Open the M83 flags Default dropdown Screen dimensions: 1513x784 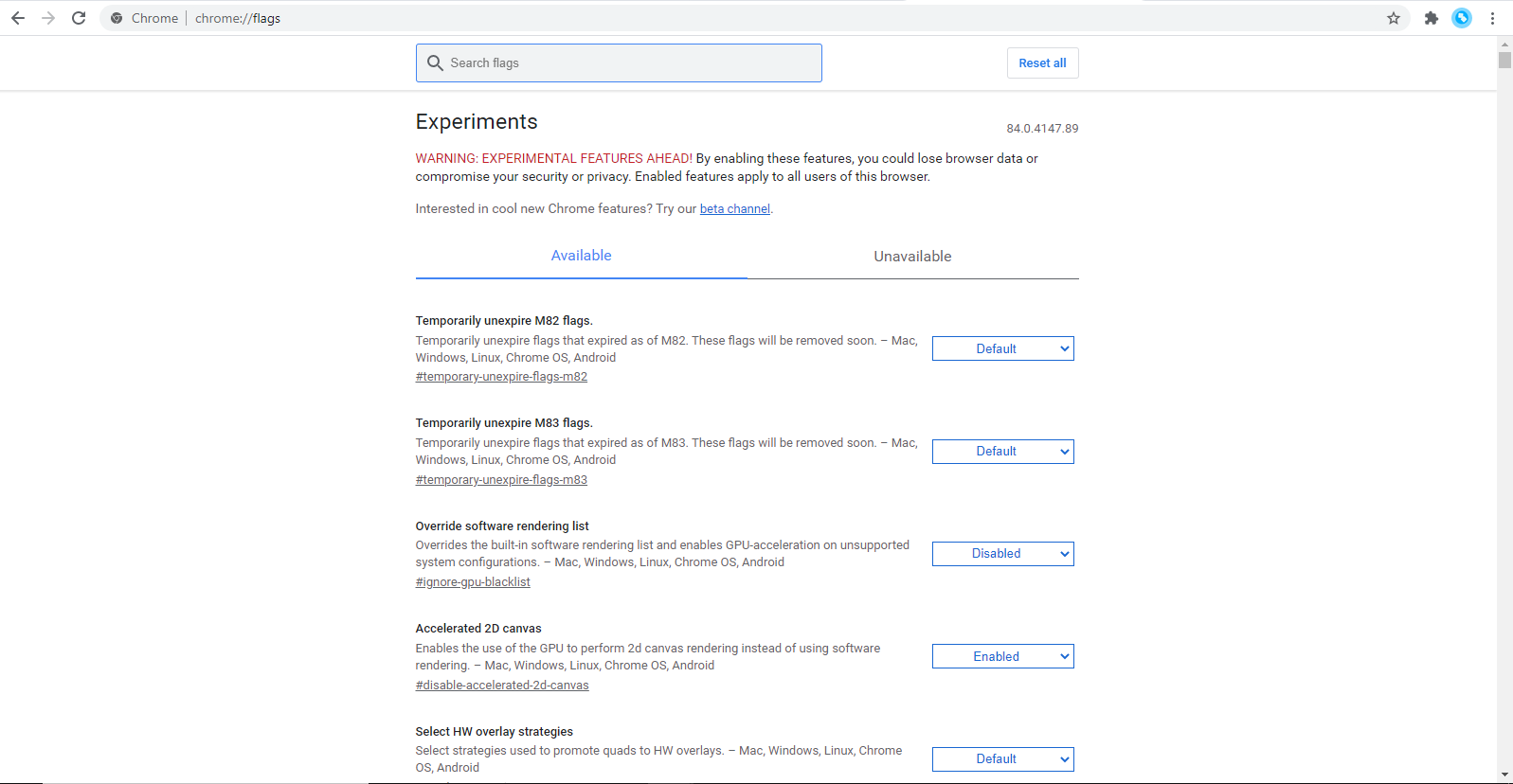(x=1002, y=452)
